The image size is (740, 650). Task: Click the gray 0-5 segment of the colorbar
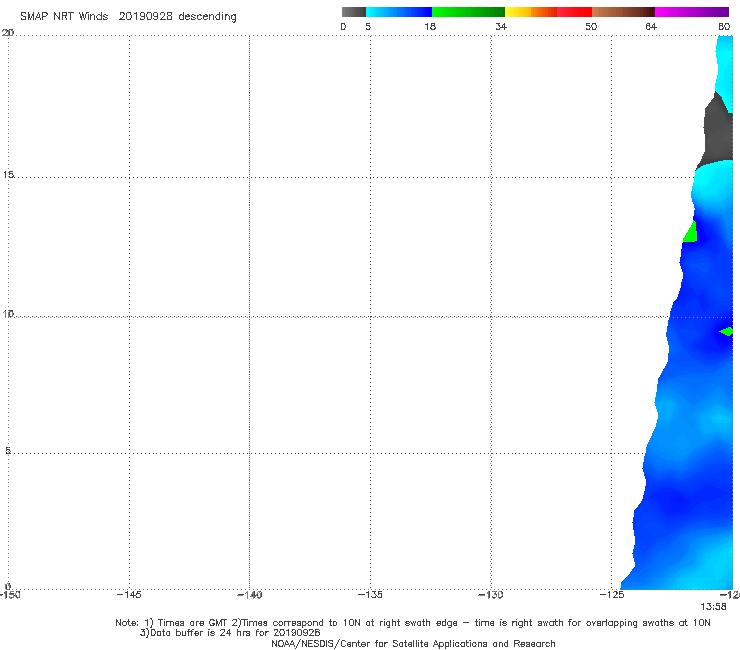coord(354,12)
